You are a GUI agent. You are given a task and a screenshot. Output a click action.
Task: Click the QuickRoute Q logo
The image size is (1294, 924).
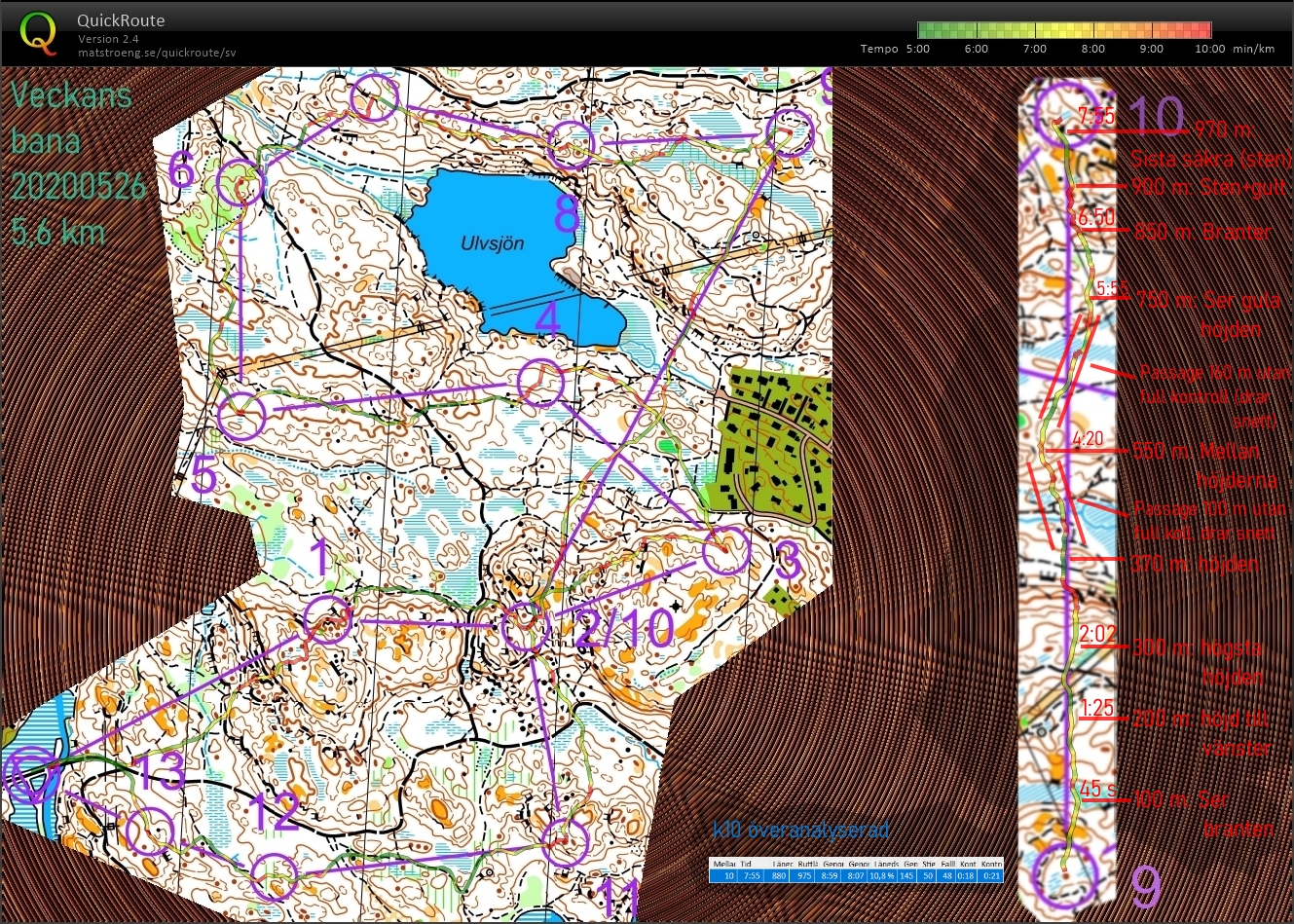point(38,33)
